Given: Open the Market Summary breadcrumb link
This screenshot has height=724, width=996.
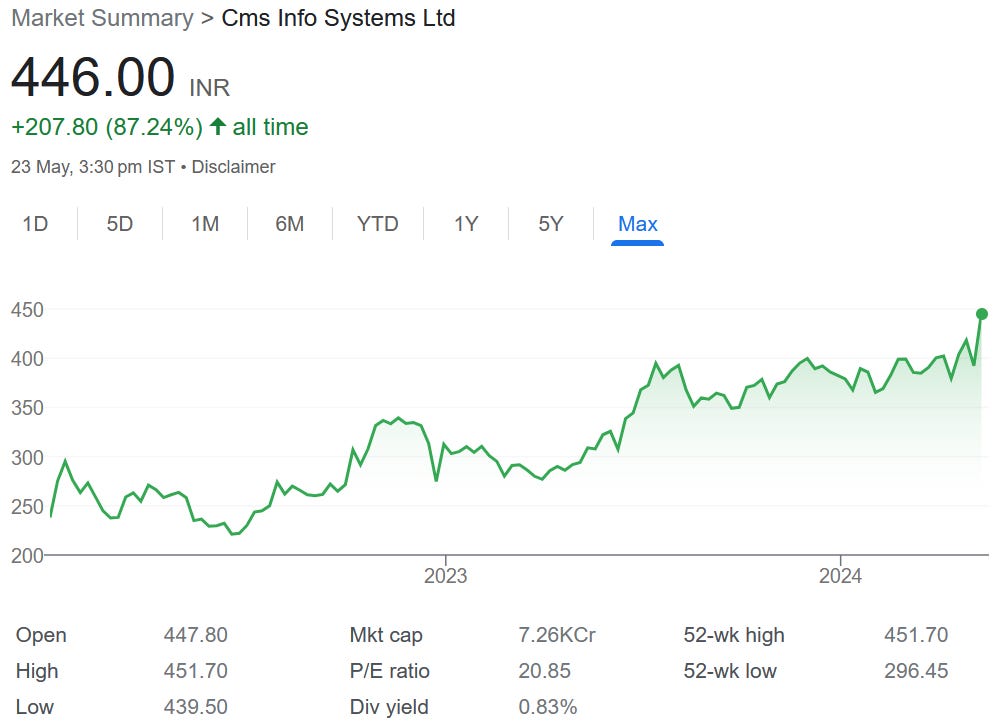Looking at the screenshot, I should click(x=102, y=18).
